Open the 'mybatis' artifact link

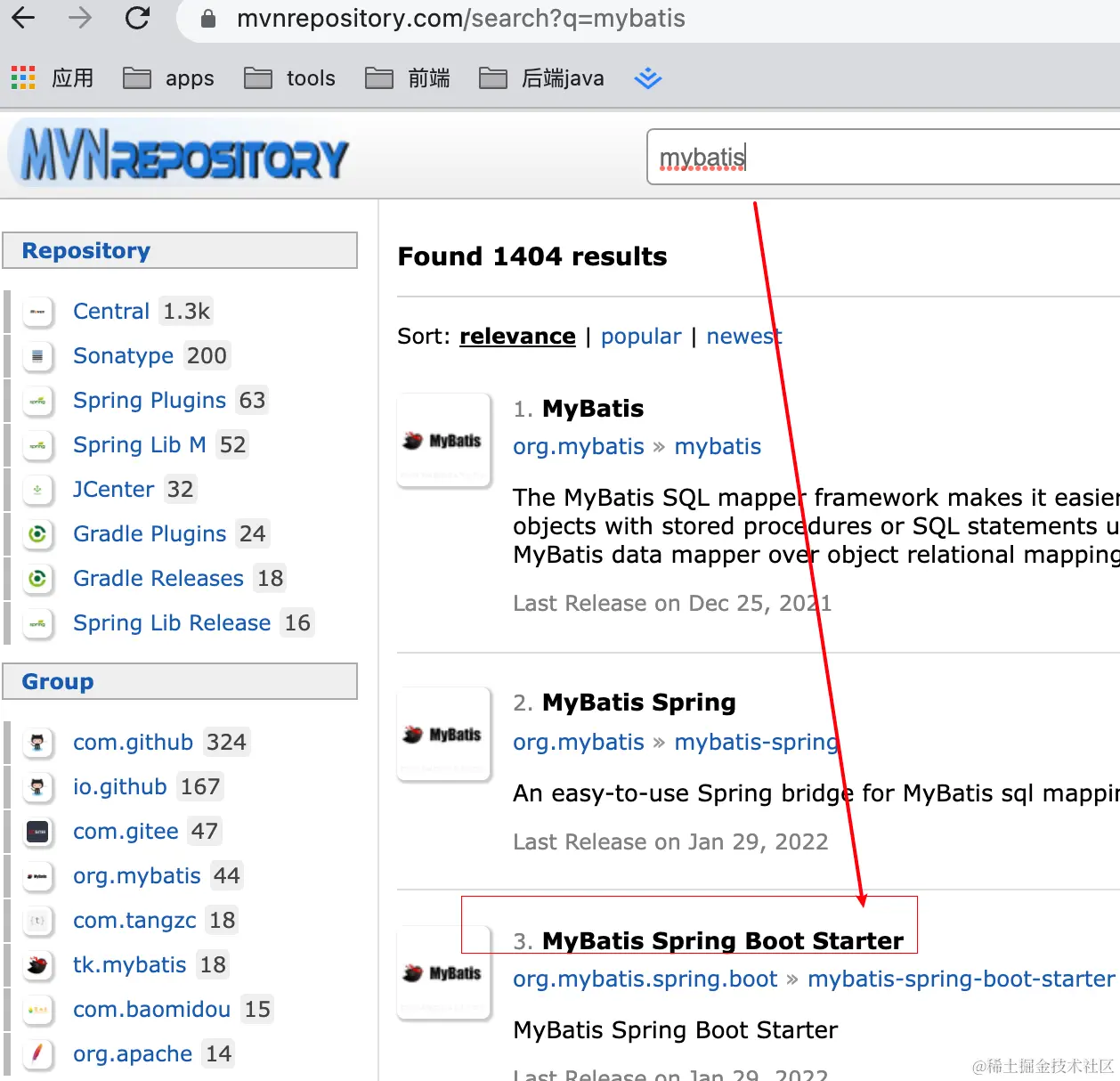[x=718, y=447]
